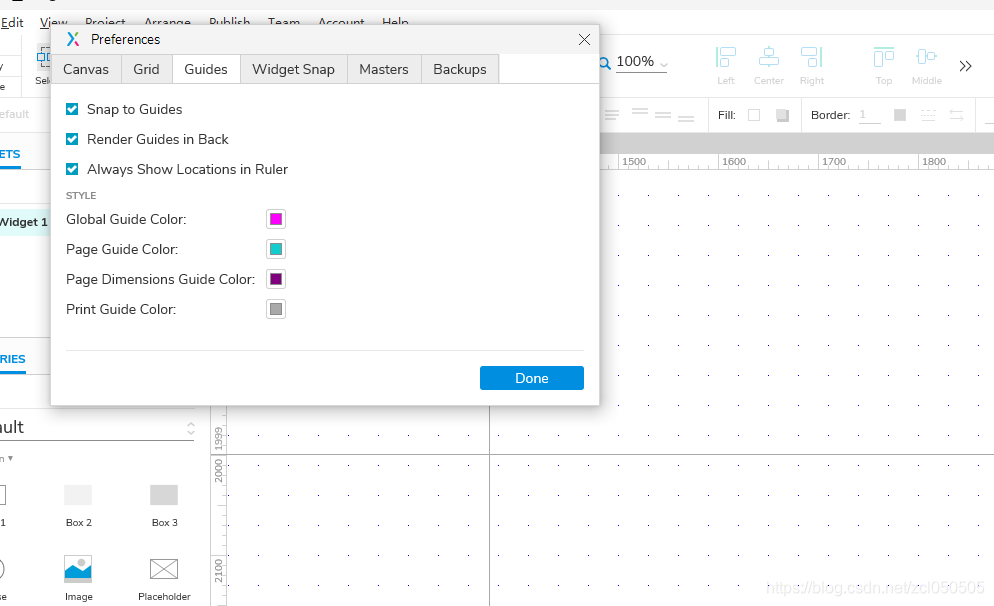Click the text vertical align top icon
The width and height of the screenshot is (994, 606).
coord(640,112)
